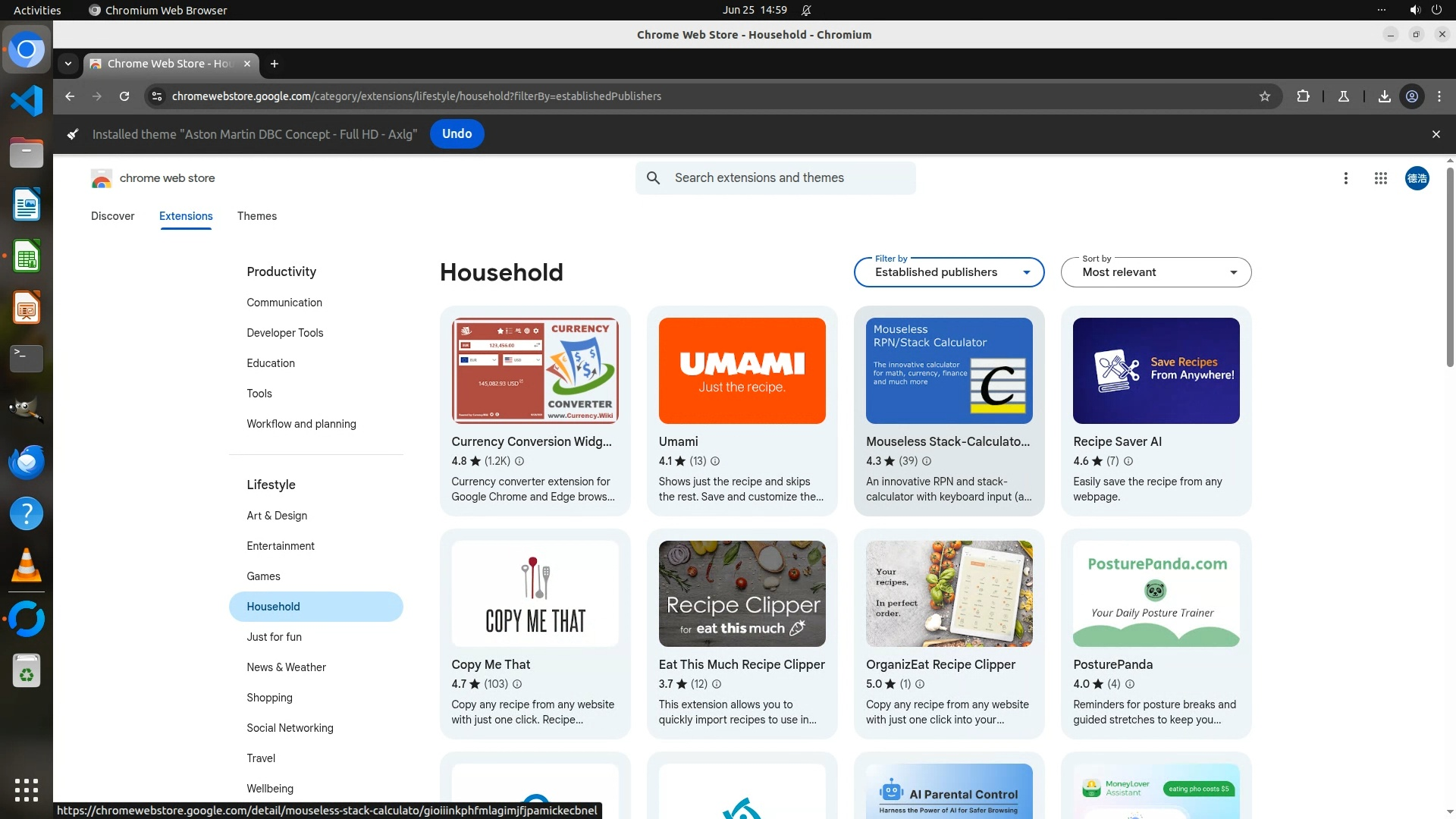
Task: Go to the Discover tab
Action: coord(112,216)
